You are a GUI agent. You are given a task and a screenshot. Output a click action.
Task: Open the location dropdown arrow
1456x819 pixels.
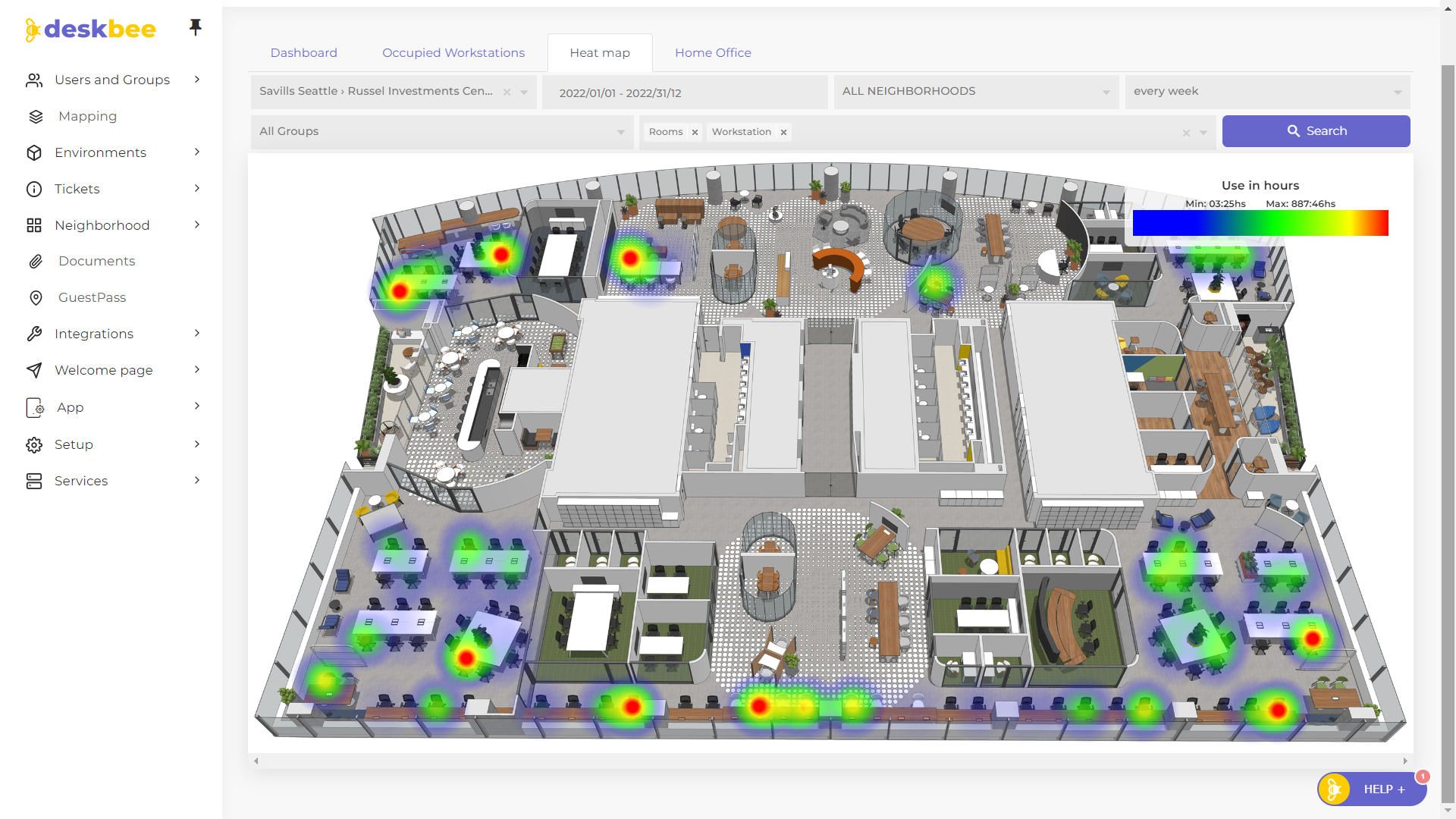click(524, 93)
